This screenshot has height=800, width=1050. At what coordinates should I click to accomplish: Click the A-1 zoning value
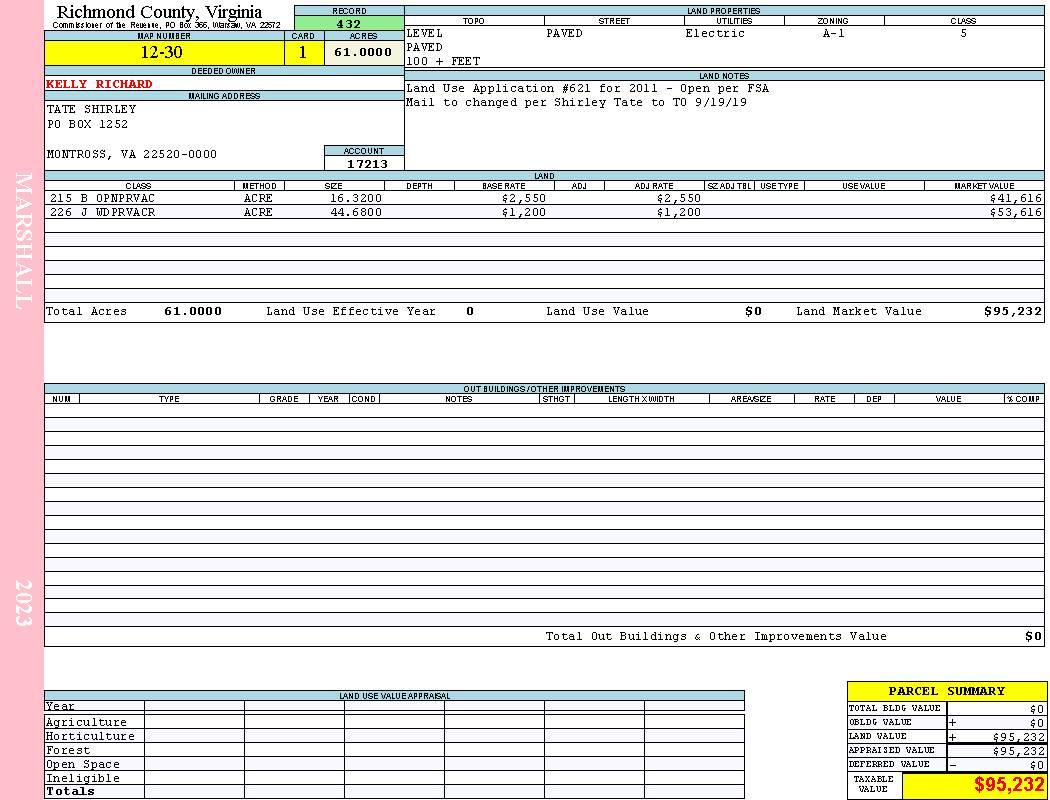click(834, 33)
